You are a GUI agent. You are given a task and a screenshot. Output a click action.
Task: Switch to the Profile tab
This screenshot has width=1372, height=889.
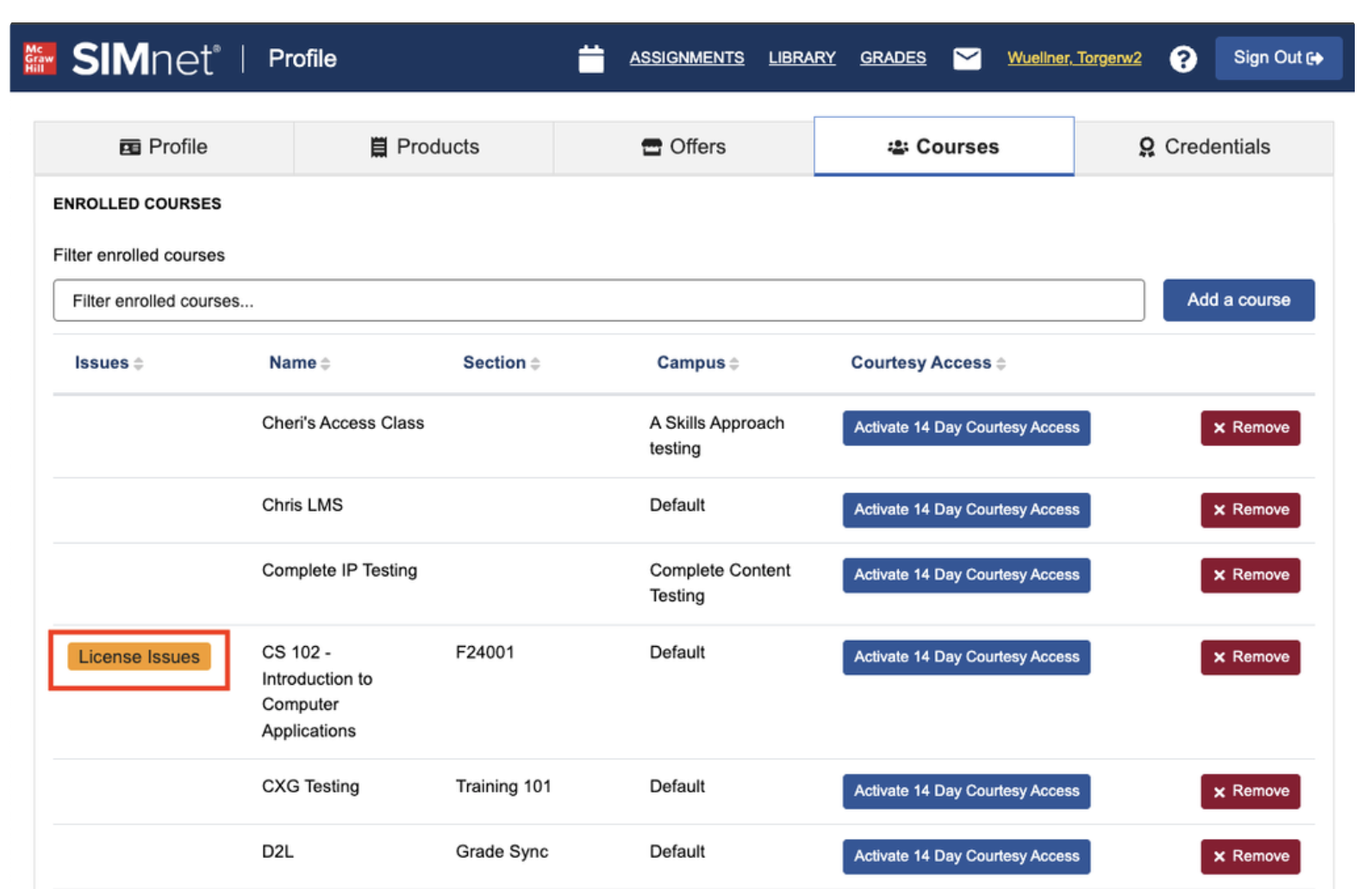[x=164, y=147]
